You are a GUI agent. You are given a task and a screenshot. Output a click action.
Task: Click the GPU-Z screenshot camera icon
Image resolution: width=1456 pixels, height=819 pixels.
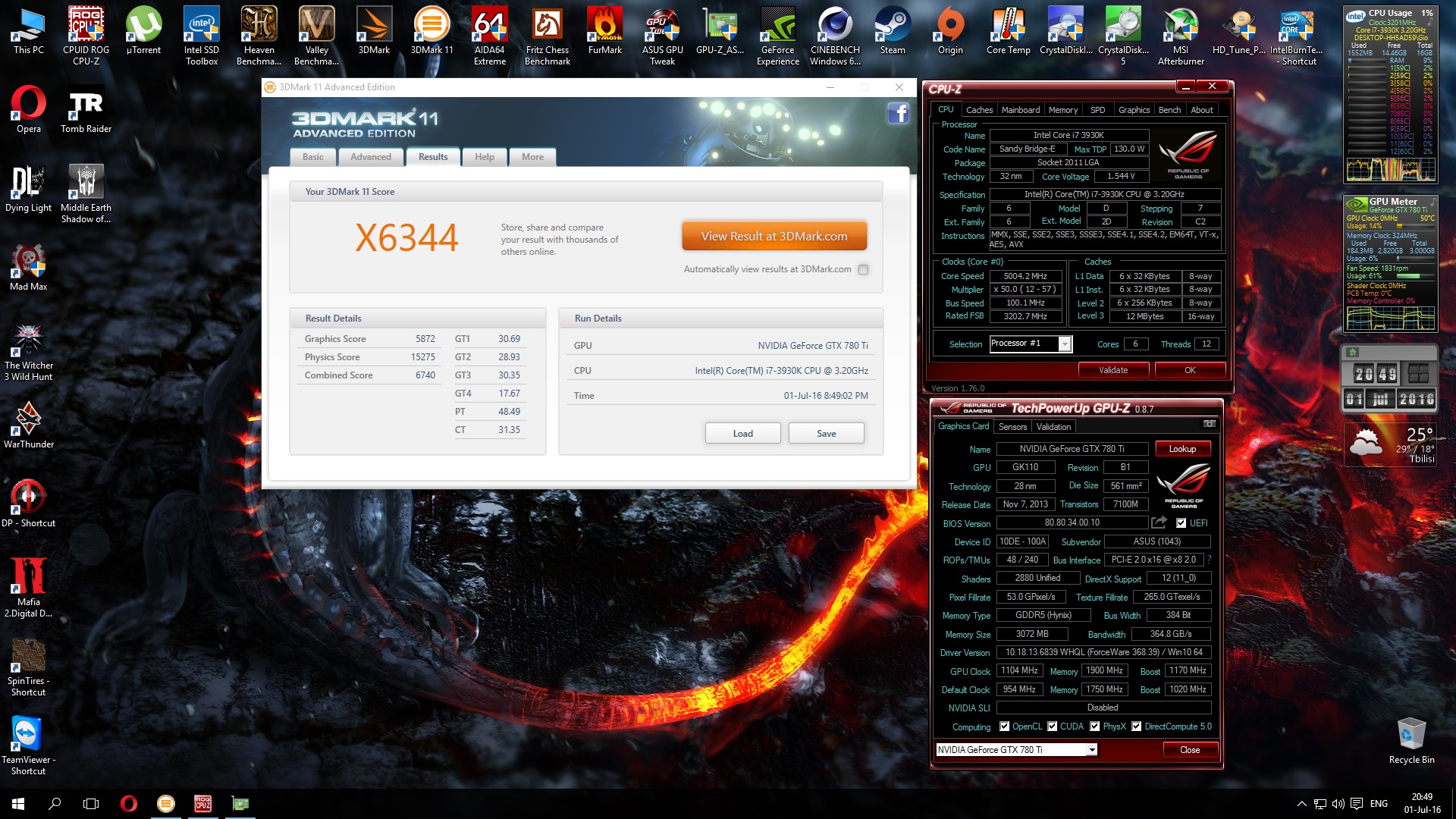point(1209,424)
